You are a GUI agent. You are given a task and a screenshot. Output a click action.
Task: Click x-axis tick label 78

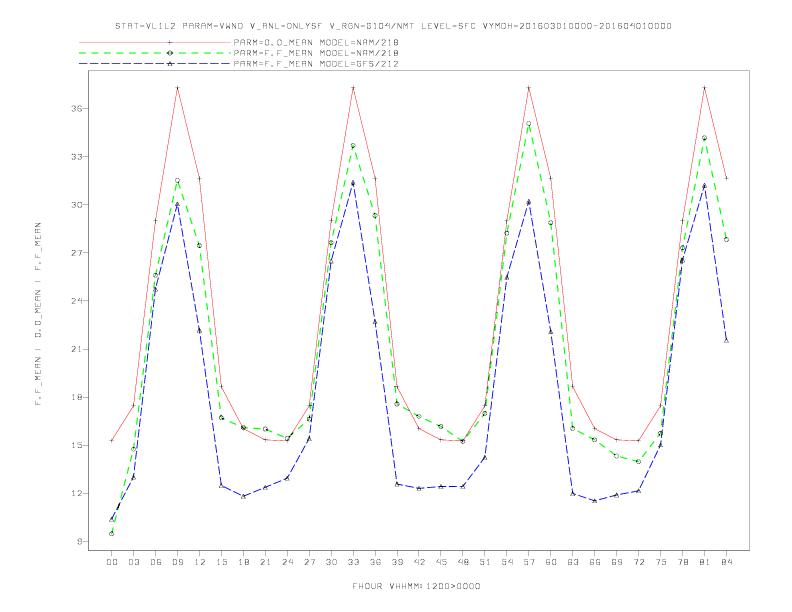pyautogui.click(x=682, y=562)
